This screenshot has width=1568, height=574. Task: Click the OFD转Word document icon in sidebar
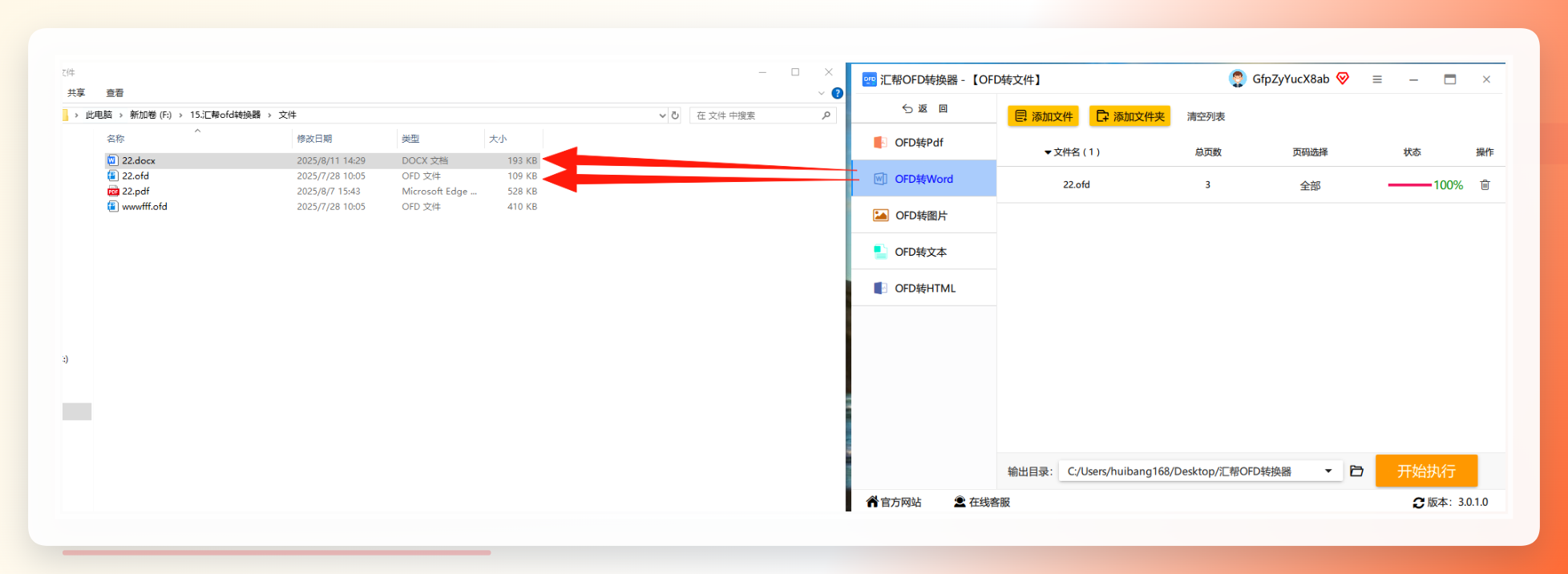pyautogui.click(x=880, y=179)
